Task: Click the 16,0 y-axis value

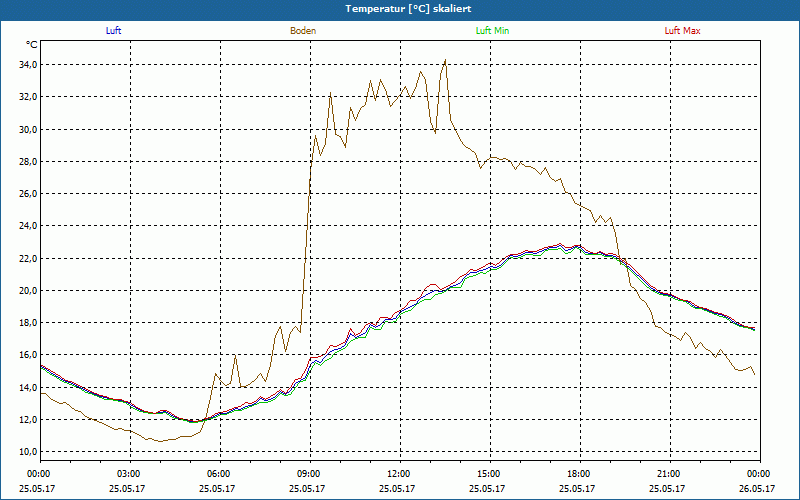Action: coord(28,355)
